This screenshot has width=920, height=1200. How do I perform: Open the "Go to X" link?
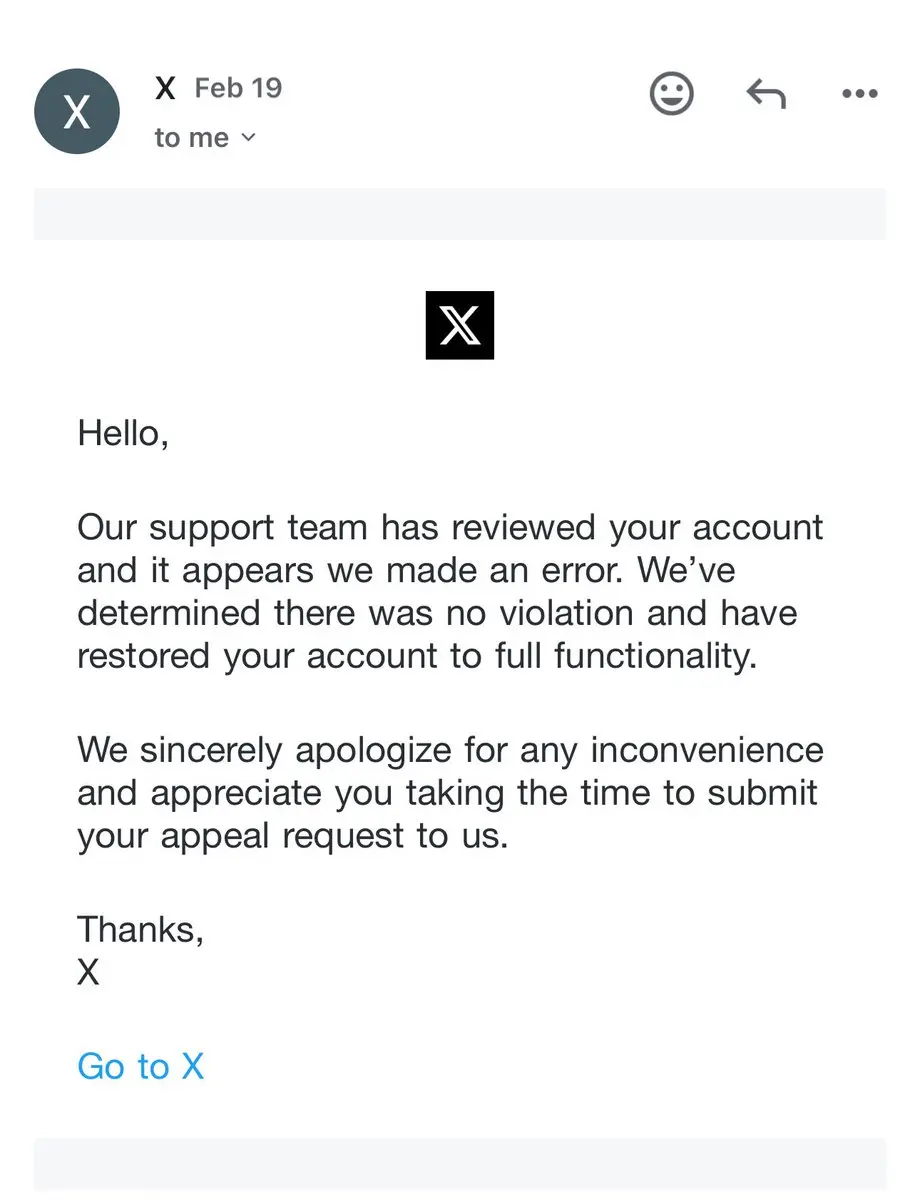141,1066
